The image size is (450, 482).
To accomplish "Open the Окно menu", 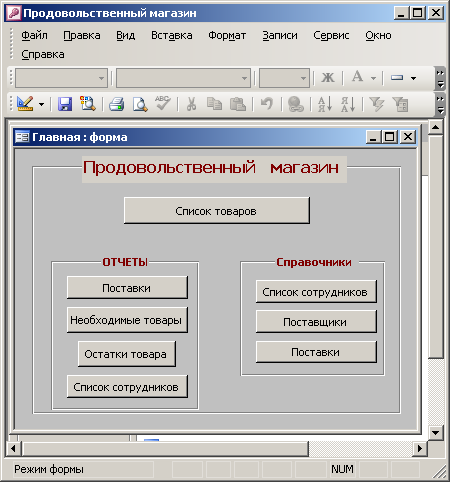I will click(x=378, y=35).
